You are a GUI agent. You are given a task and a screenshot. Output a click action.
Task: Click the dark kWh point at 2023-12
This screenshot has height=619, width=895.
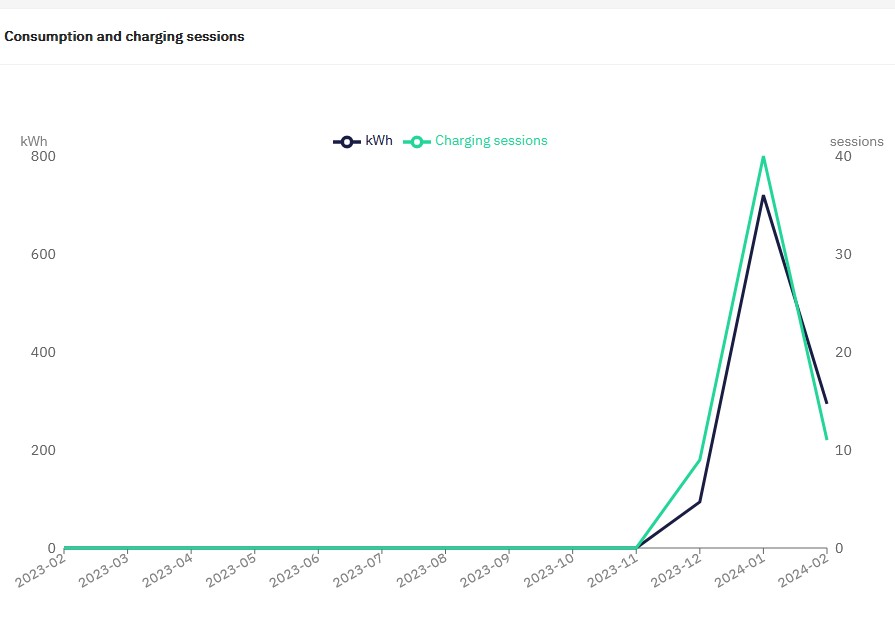(x=700, y=501)
